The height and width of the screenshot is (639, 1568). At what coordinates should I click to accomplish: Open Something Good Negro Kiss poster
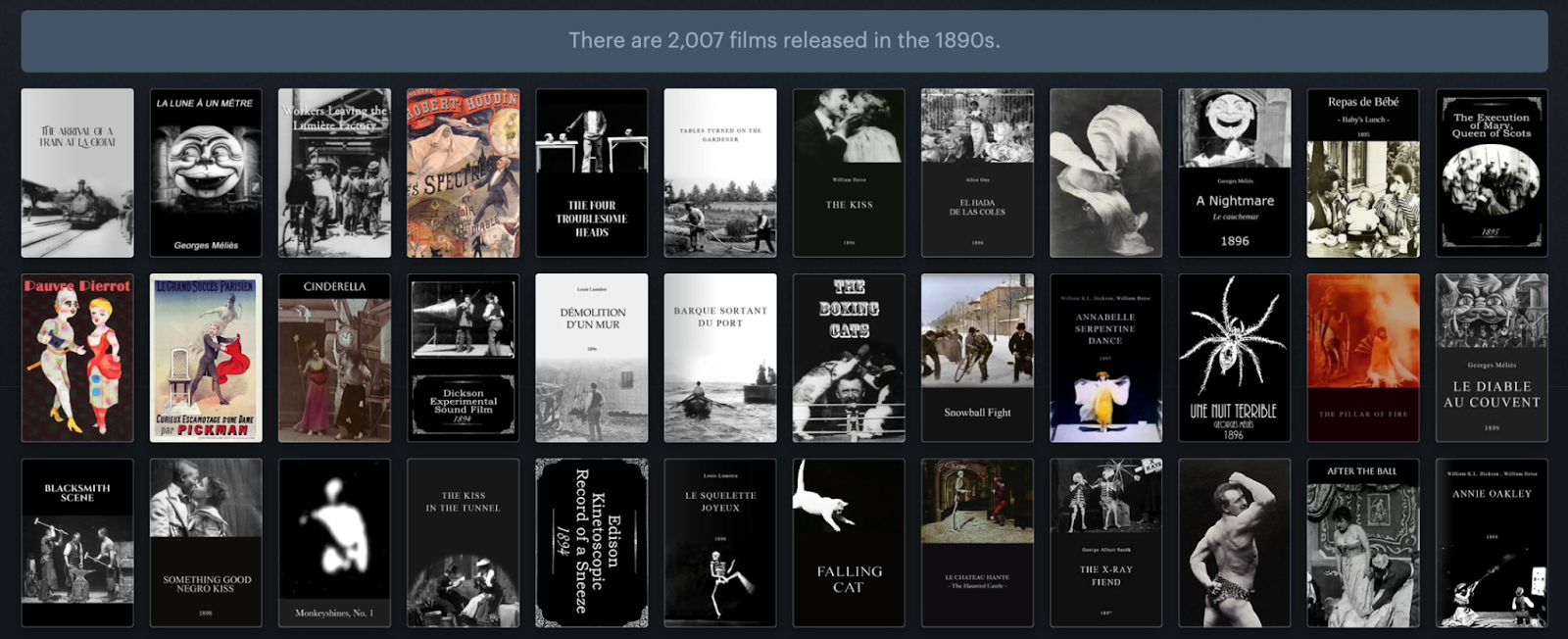[x=206, y=543]
